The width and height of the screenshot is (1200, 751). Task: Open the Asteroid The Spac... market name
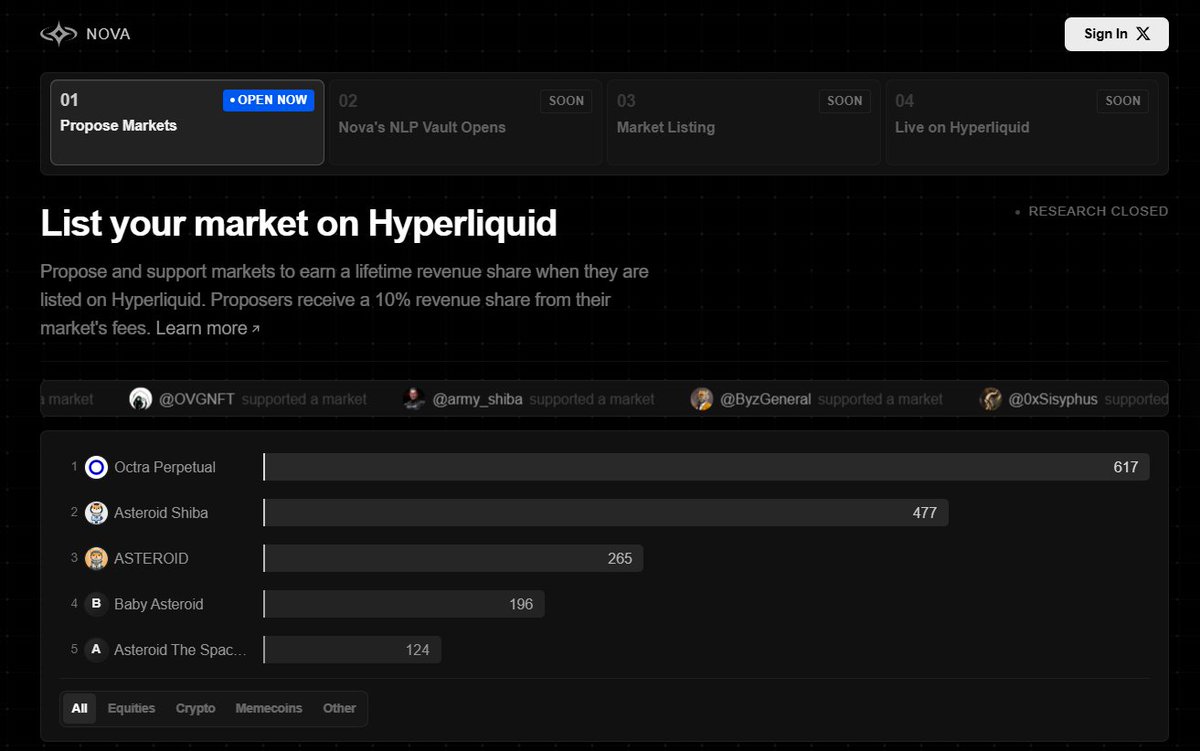pos(180,650)
